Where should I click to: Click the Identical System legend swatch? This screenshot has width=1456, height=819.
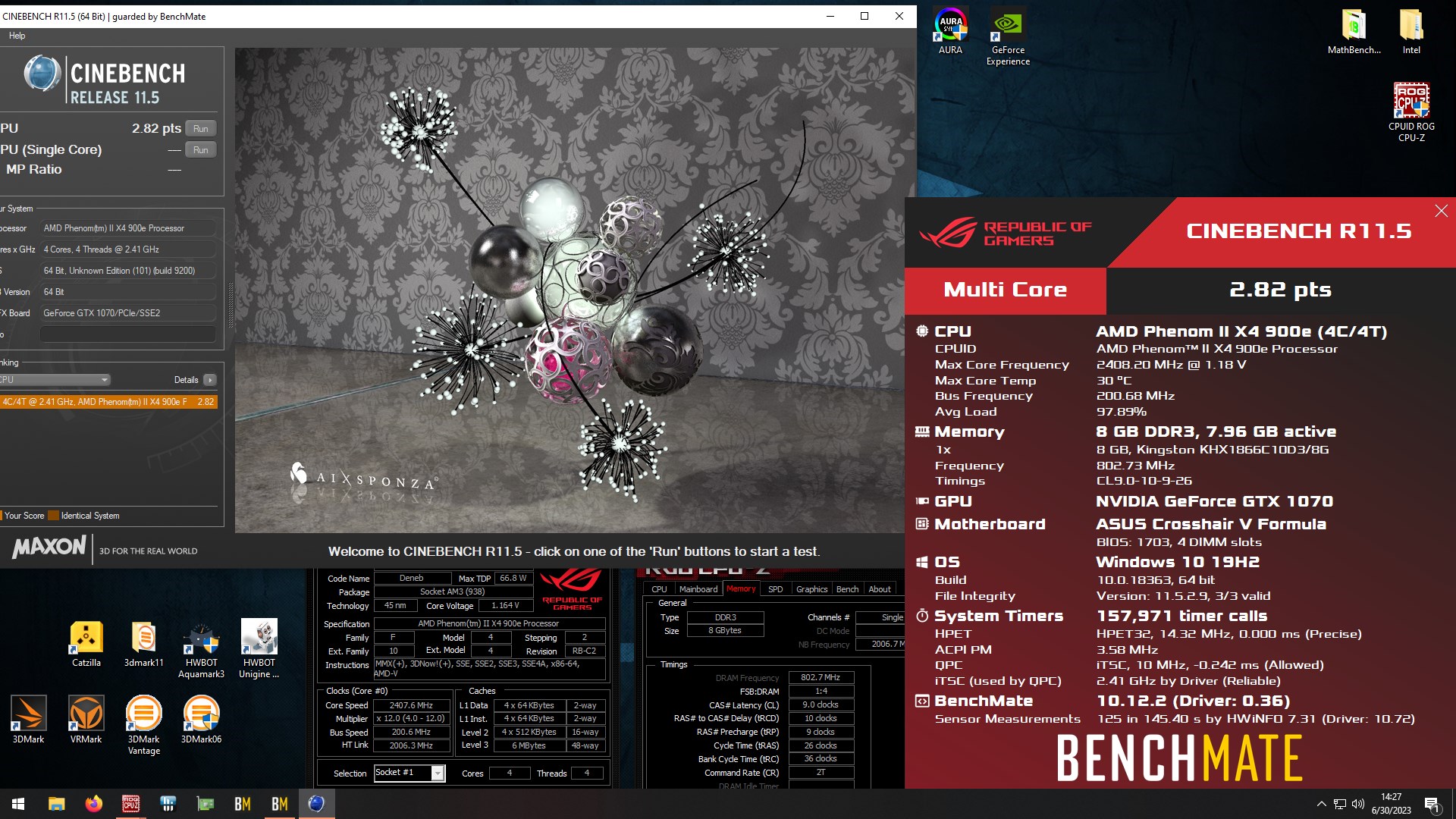point(53,516)
